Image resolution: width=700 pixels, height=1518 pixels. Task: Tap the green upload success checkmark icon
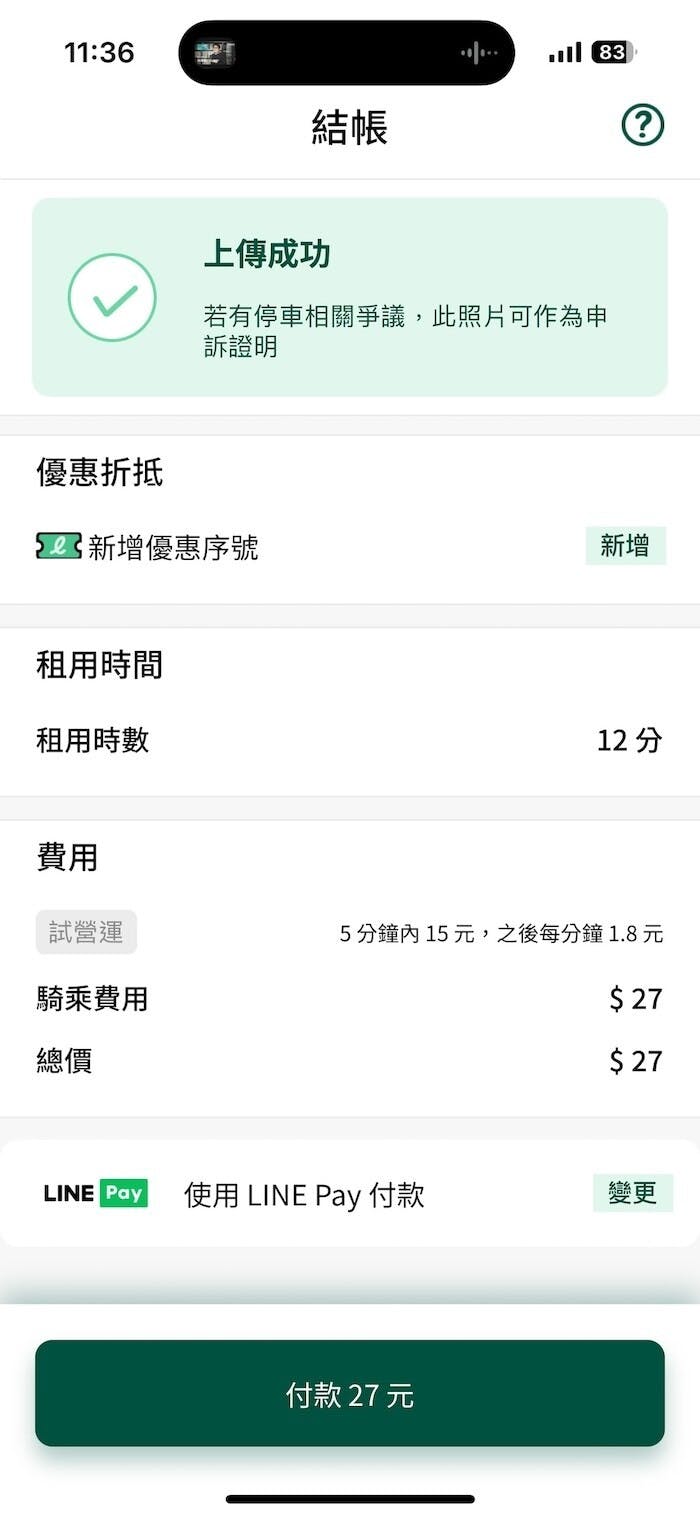click(x=112, y=298)
